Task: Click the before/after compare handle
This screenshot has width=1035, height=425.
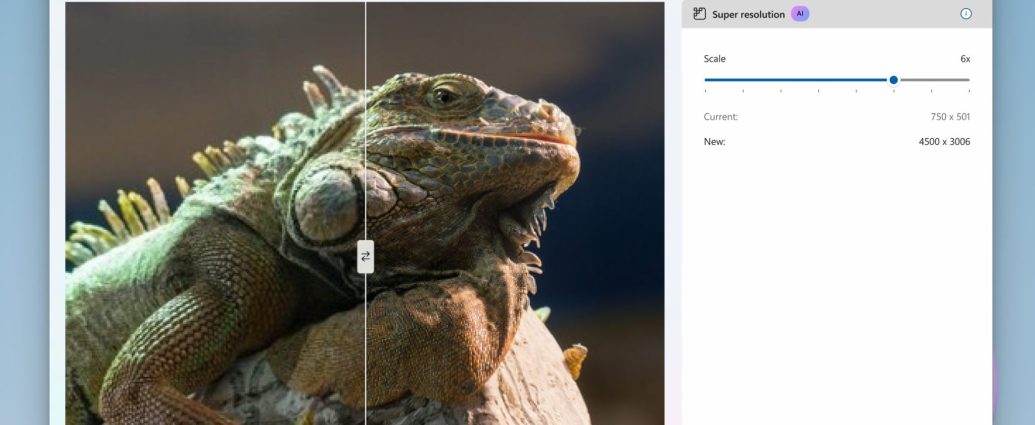Action: (365, 256)
